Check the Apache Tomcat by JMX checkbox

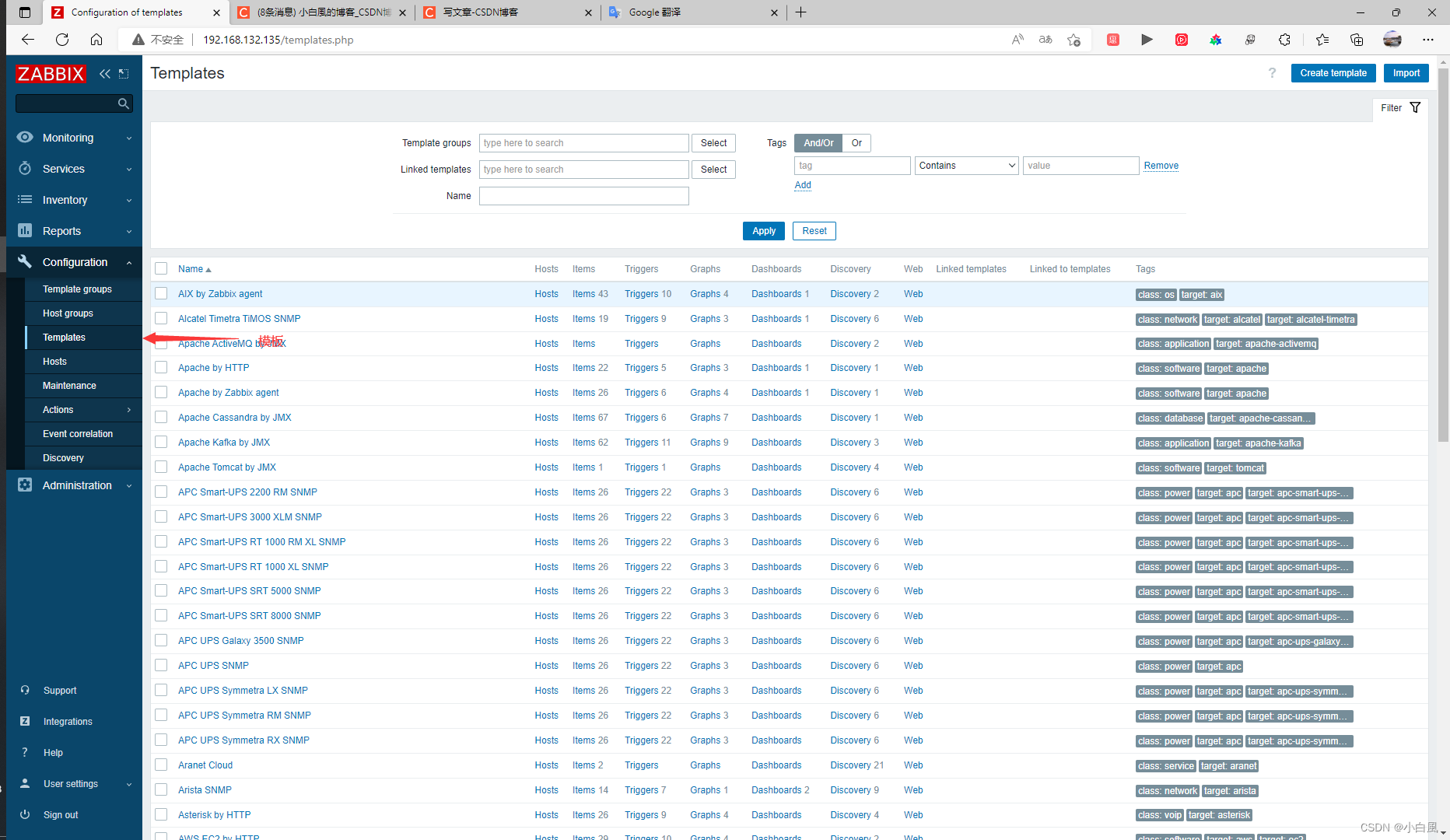161,467
